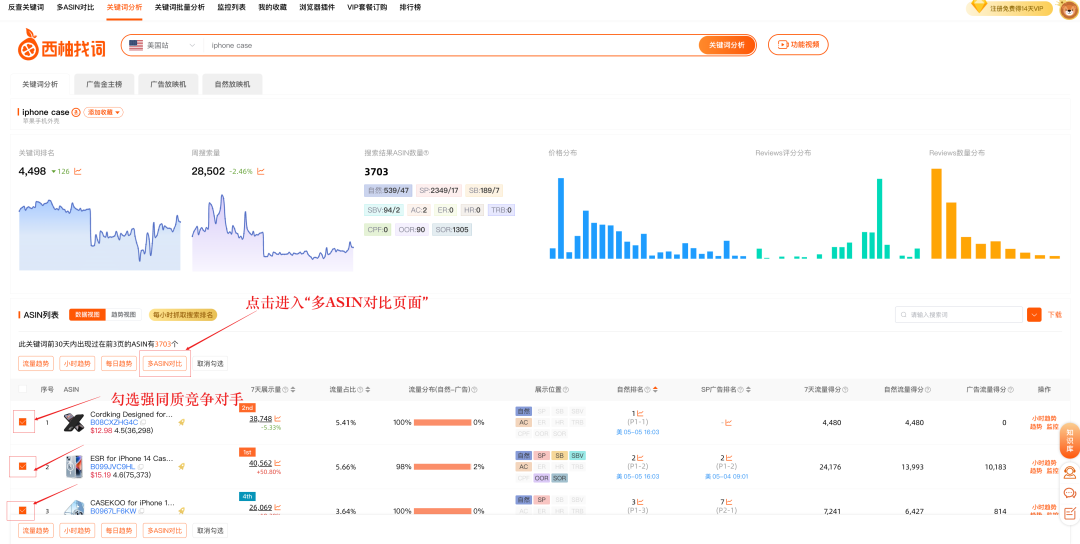Copy ASIN B08CXZHG4C with copy icon
1080x544 pixels.
[x=143, y=422]
